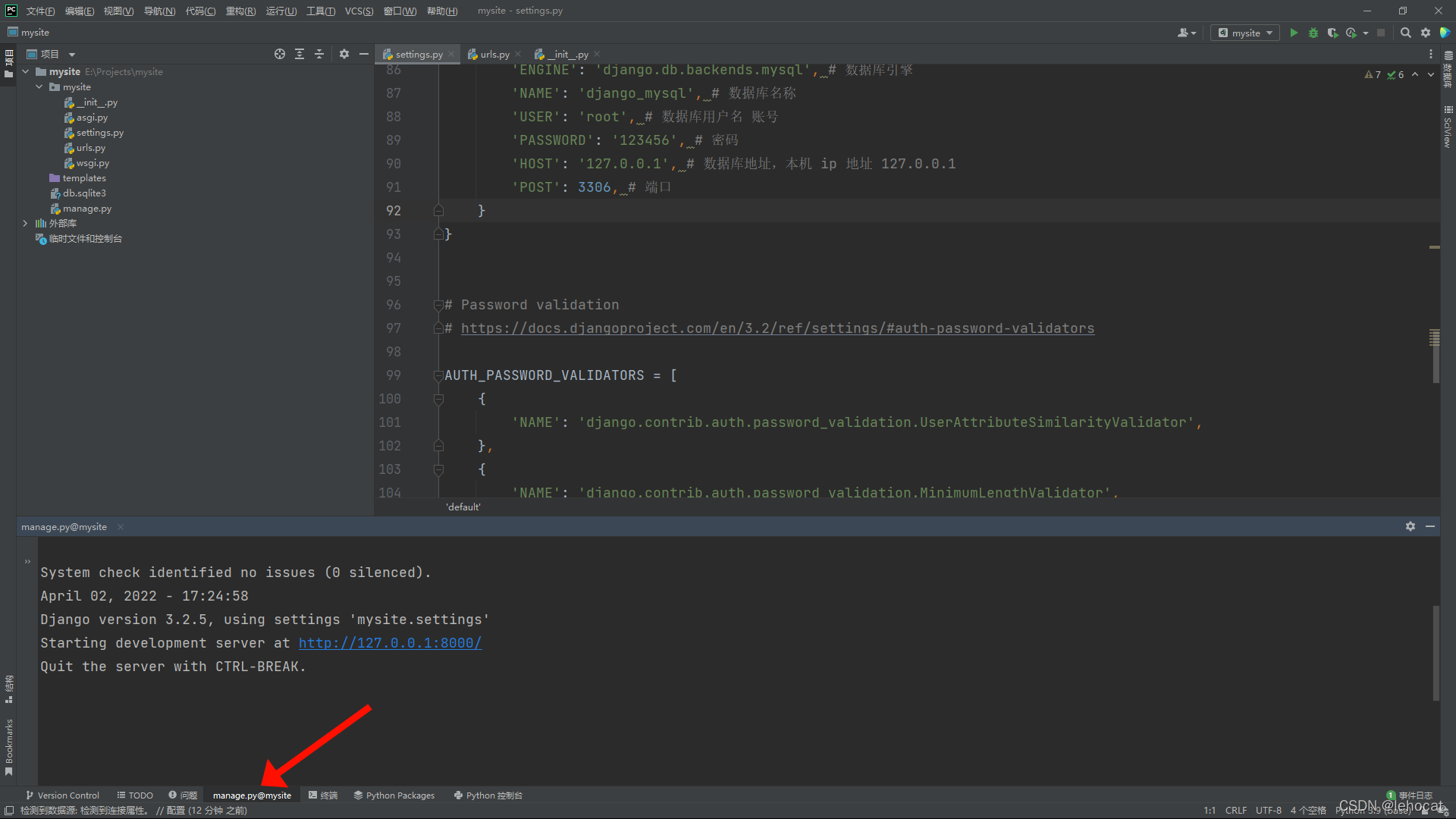Screen dimensions: 1456x819
Task: Click the line-column 1:1 indicator
Action: [x=1210, y=811]
